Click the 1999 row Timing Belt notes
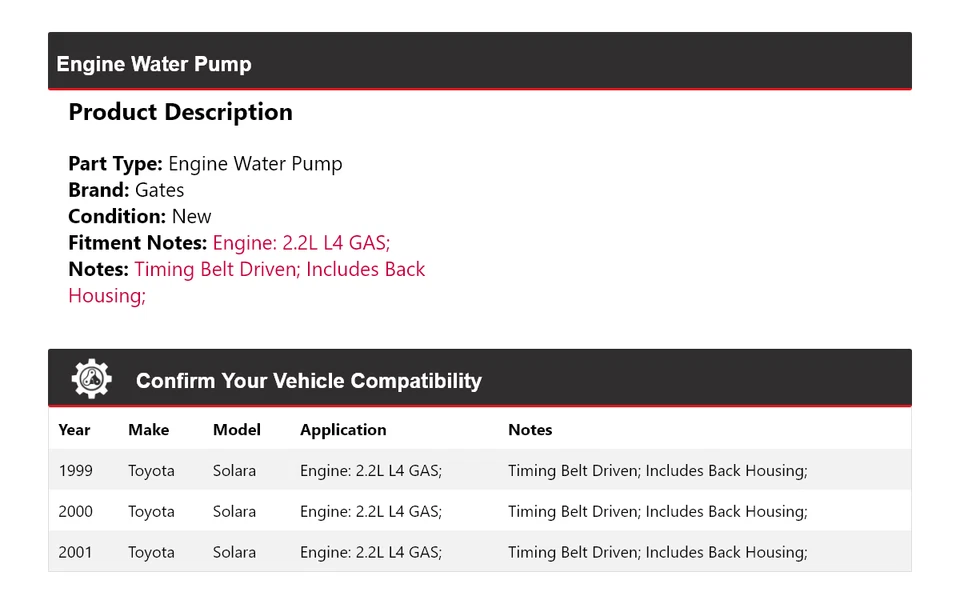This screenshot has height=604, width=960. coord(657,471)
